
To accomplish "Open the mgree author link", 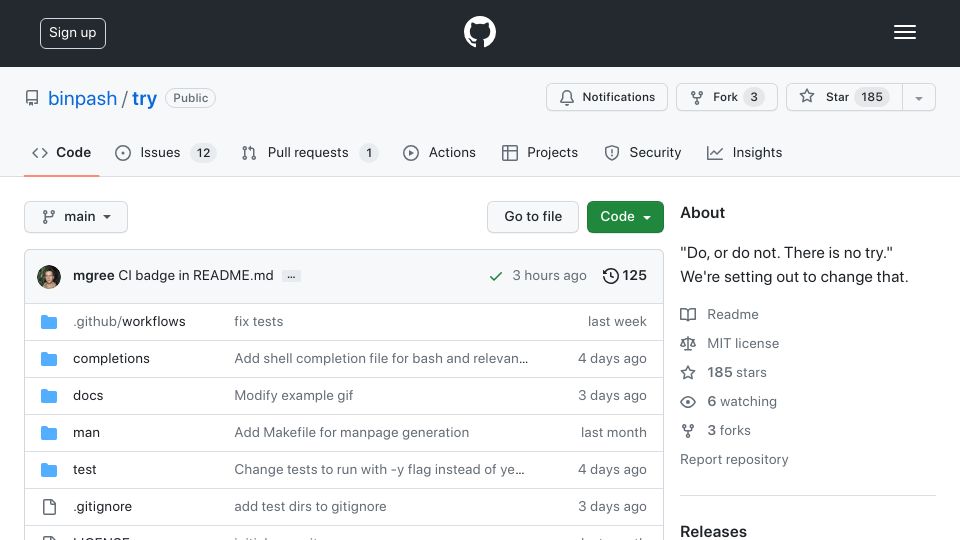I will (94, 276).
